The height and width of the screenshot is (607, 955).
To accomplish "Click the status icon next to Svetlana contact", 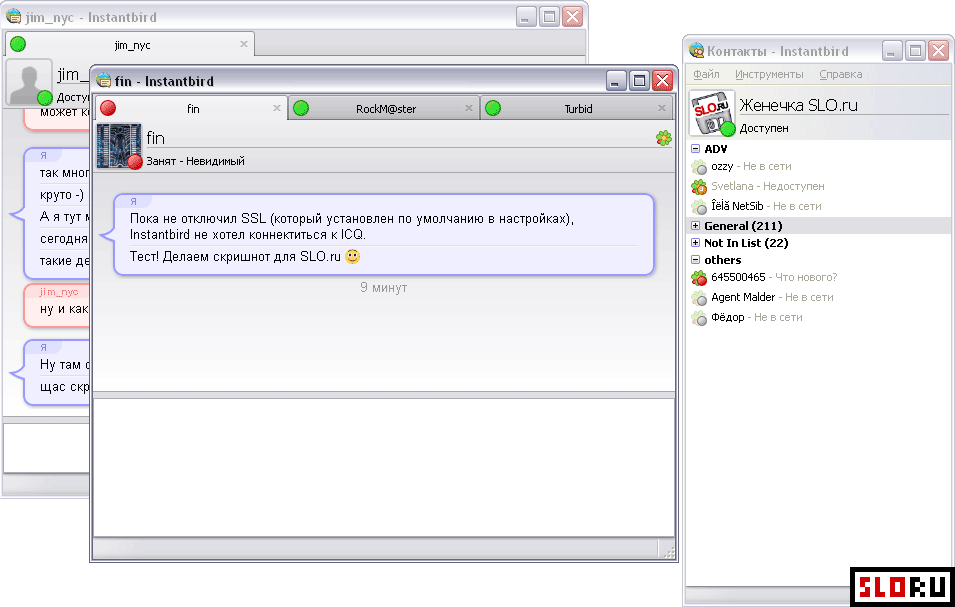I will (x=699, y=187).
